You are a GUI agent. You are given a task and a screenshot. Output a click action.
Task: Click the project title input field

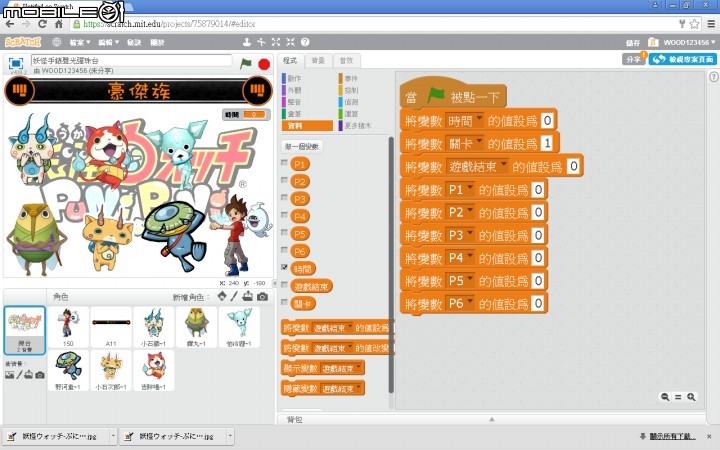coord(131,60)
